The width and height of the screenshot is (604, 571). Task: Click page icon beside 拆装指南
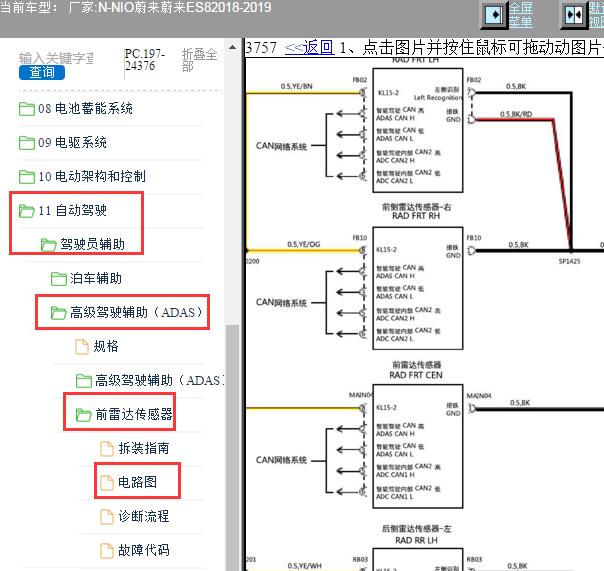(107, 448)
